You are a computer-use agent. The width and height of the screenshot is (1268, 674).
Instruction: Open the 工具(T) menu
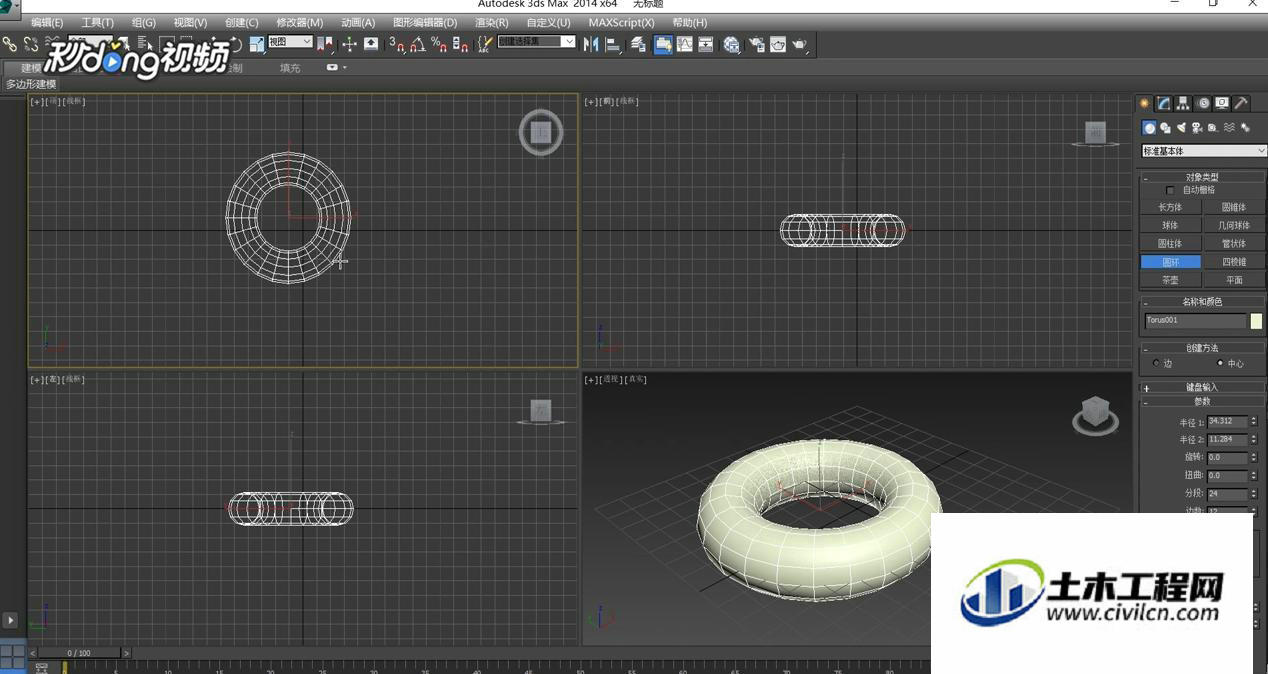(97, 22)
